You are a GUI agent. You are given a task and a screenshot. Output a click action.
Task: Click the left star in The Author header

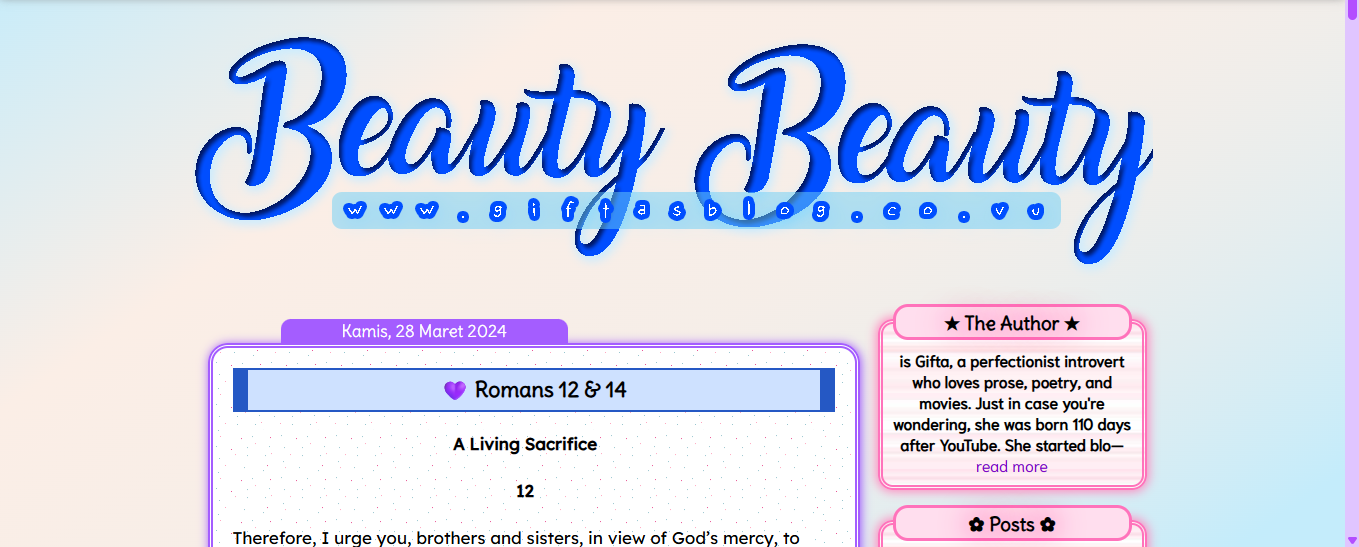point(952,324)
